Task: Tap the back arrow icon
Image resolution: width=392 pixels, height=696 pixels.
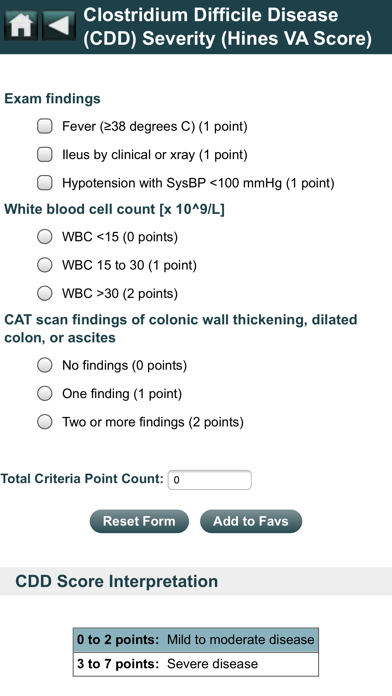Action: 59,26
